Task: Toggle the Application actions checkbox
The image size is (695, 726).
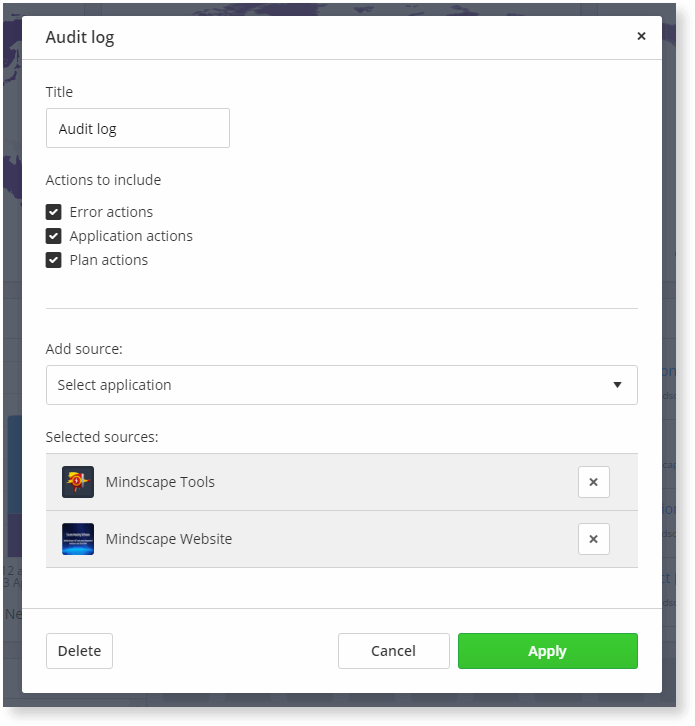Action: pyautogui.click(x=54, y=236)
